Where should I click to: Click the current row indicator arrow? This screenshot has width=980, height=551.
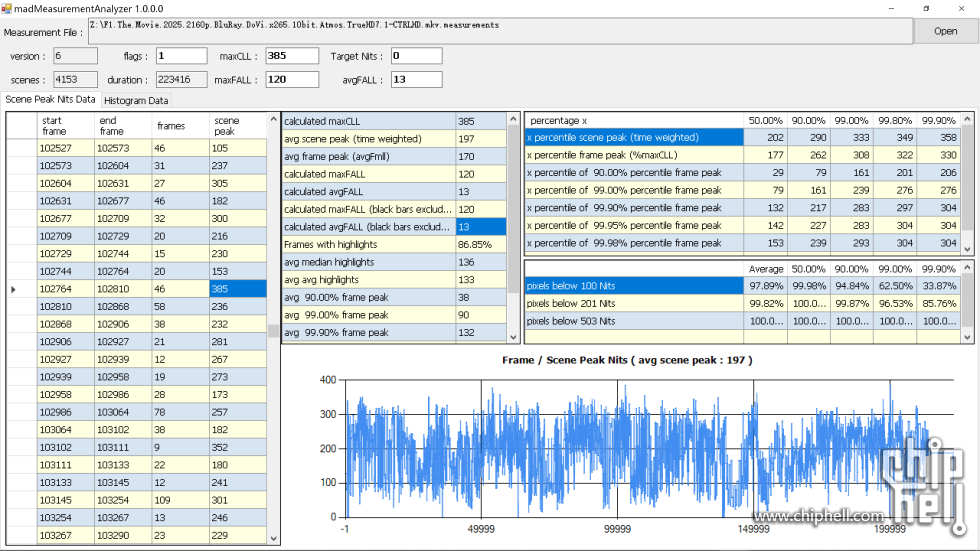click(x=13, y=289)
